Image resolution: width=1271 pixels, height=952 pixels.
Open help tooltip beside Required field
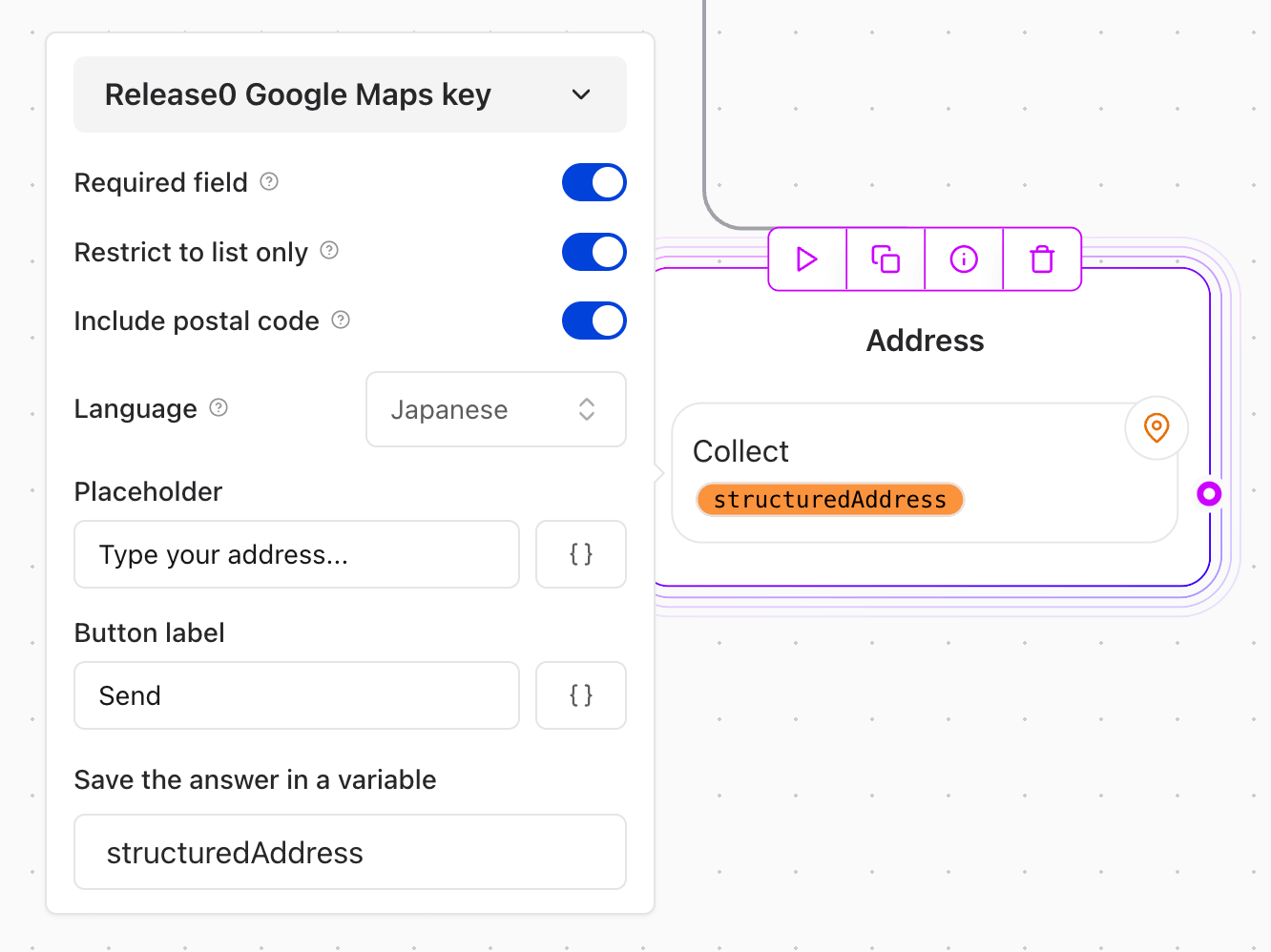(268, 181)
